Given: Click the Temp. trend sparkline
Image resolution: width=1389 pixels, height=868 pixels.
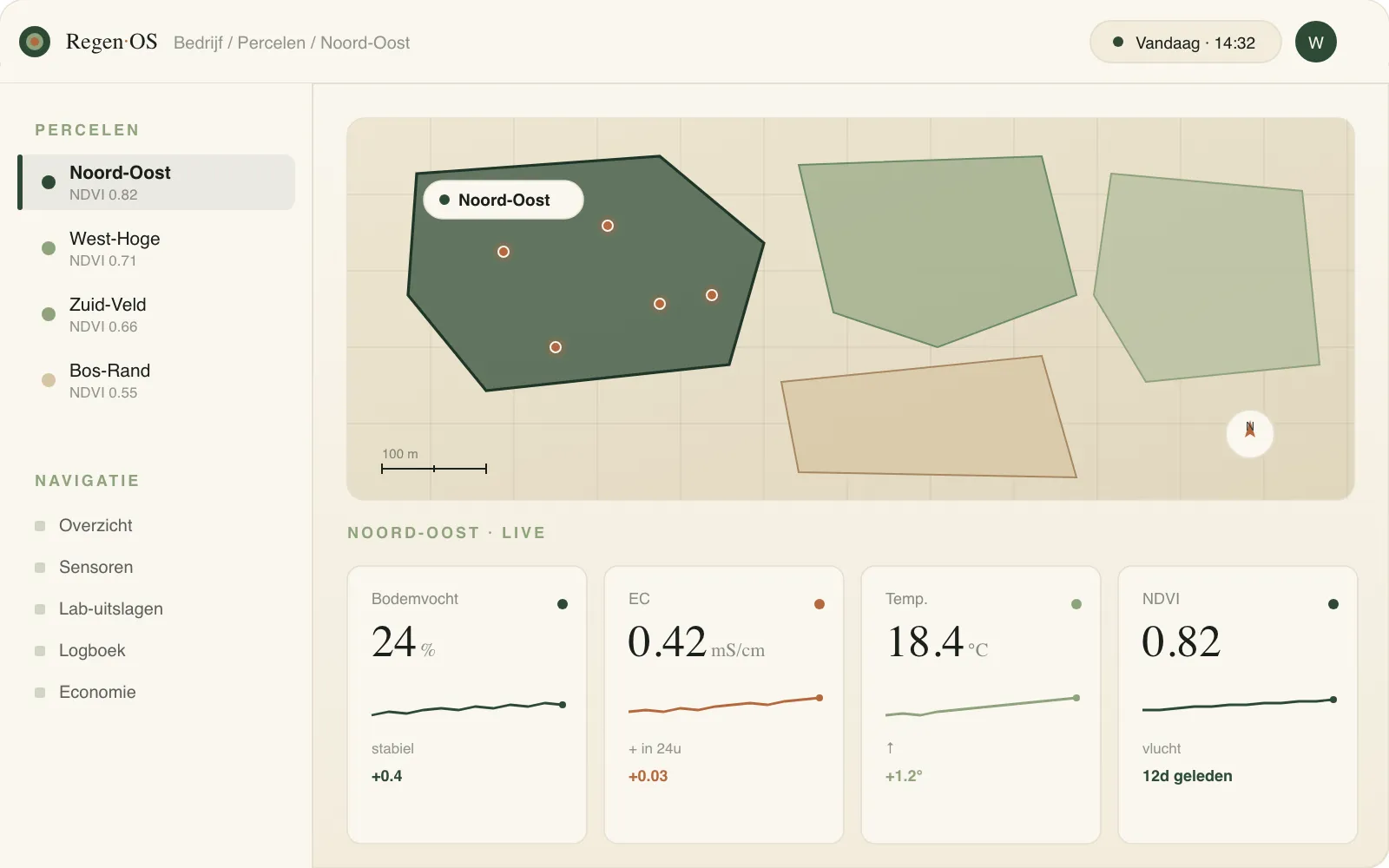Looking at the screenshot, I should pyautogui.click(x=983, y=706).
